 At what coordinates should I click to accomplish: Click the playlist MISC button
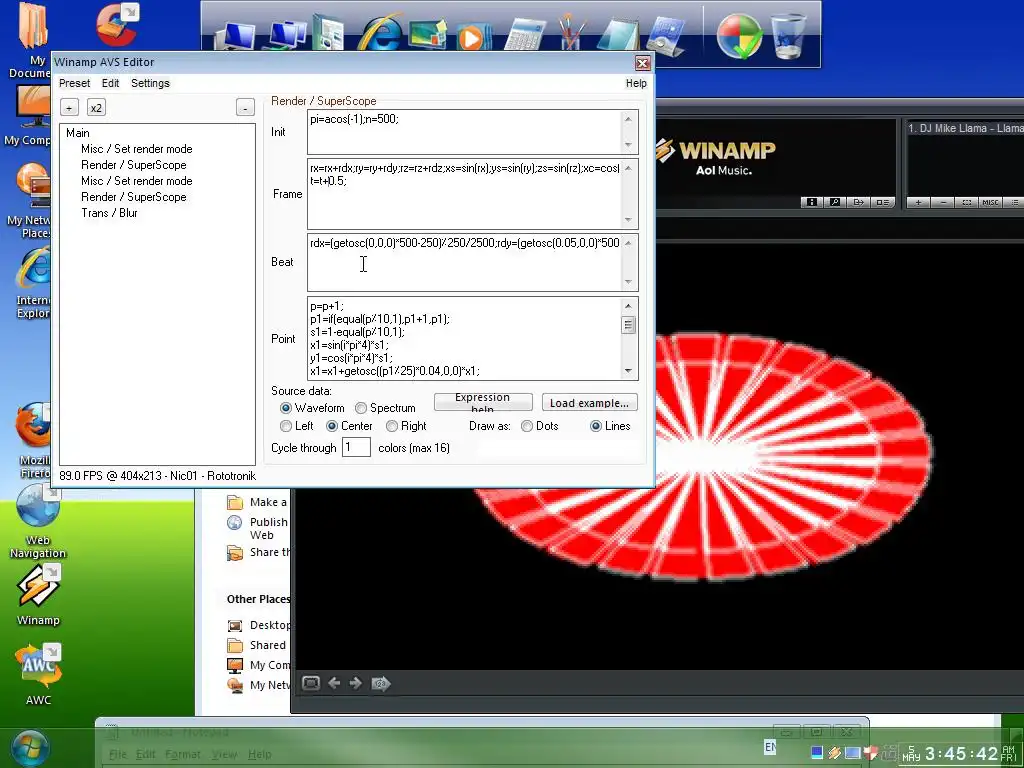990,202
